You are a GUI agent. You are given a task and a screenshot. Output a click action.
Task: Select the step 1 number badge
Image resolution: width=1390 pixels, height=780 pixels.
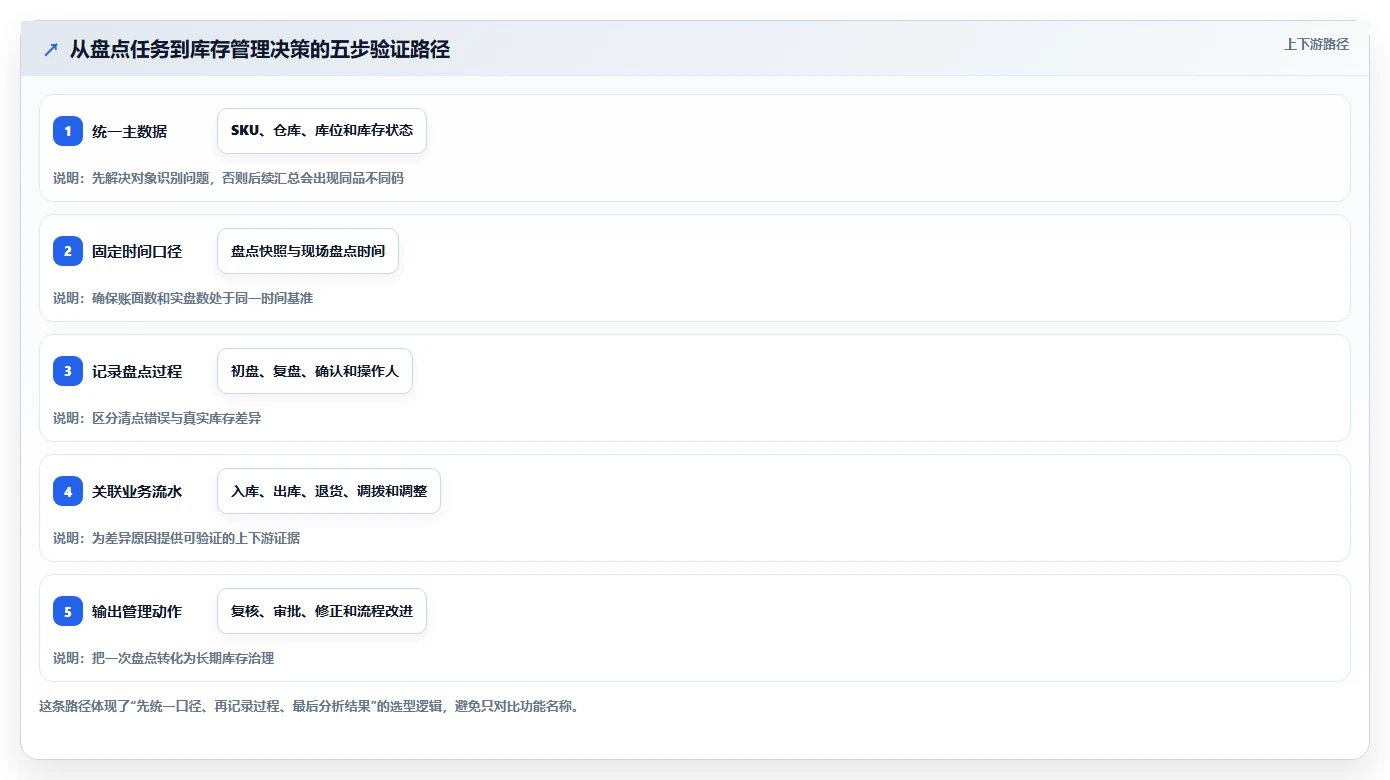point(68,131)
